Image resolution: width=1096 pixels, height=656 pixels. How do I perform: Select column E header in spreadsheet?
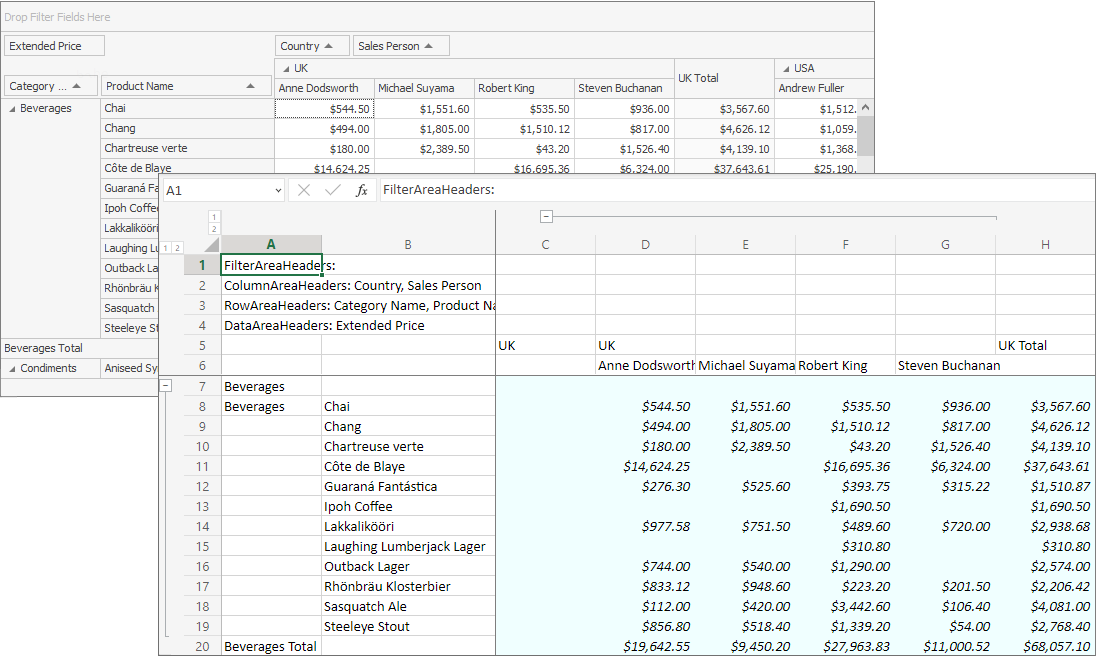pyautogui.click(x=745, y=245)
